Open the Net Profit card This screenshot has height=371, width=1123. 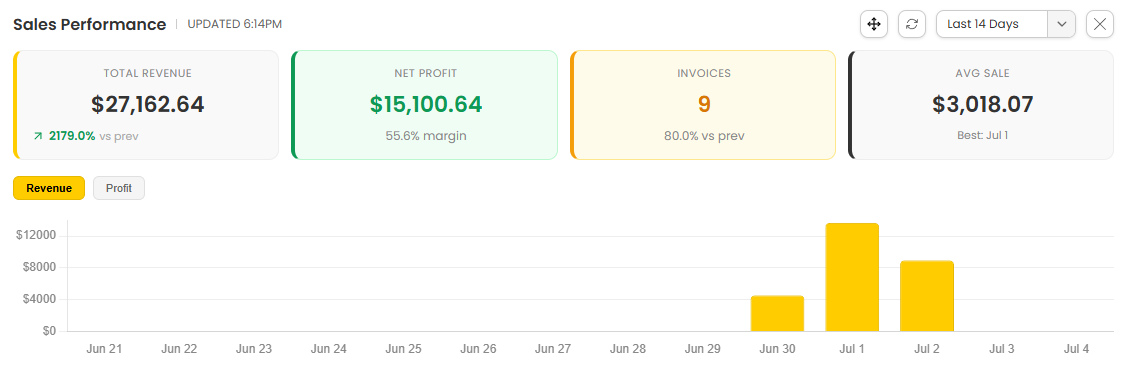coord(425,105)
